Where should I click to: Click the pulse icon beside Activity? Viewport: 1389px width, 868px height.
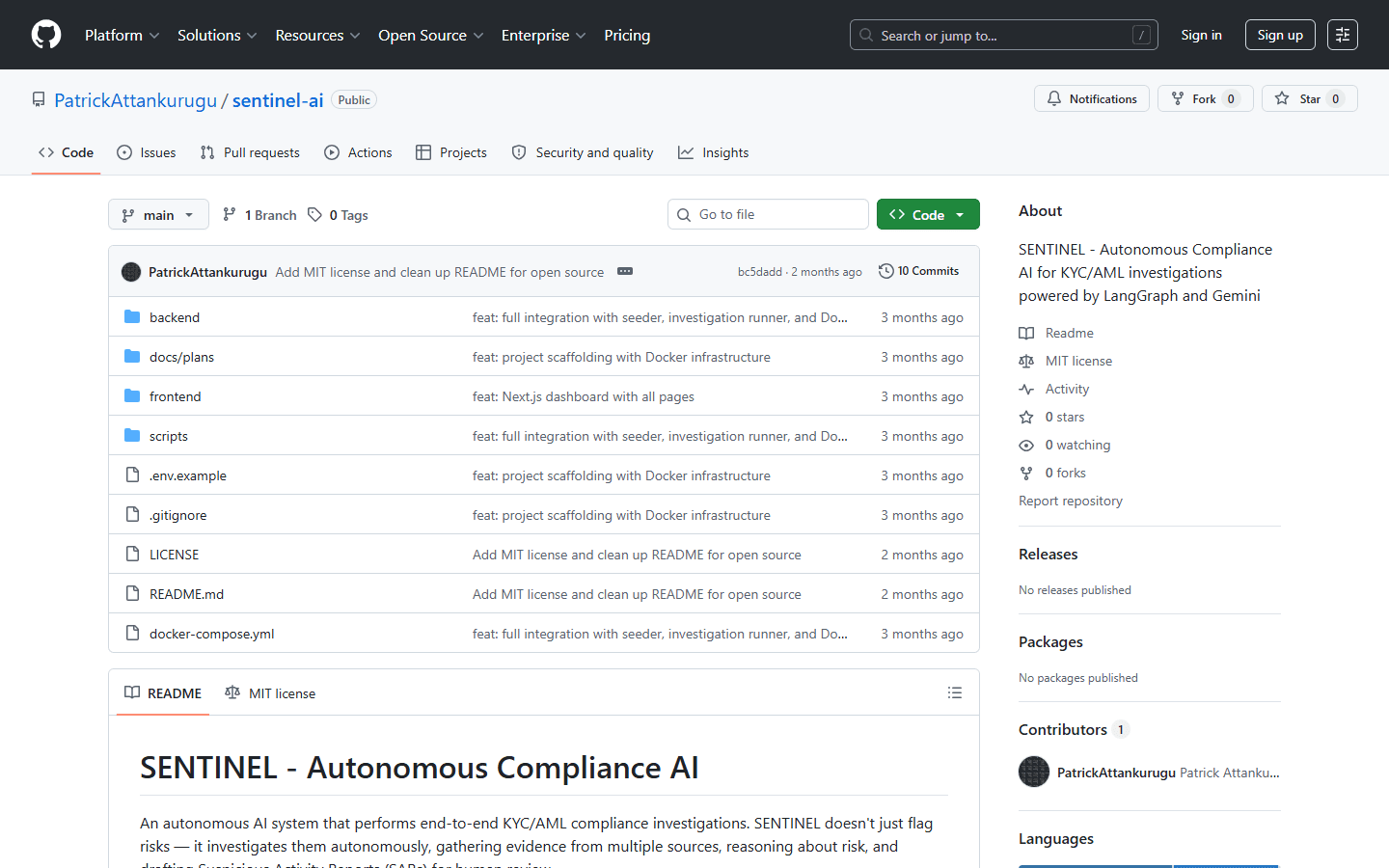click(1026, 389)
